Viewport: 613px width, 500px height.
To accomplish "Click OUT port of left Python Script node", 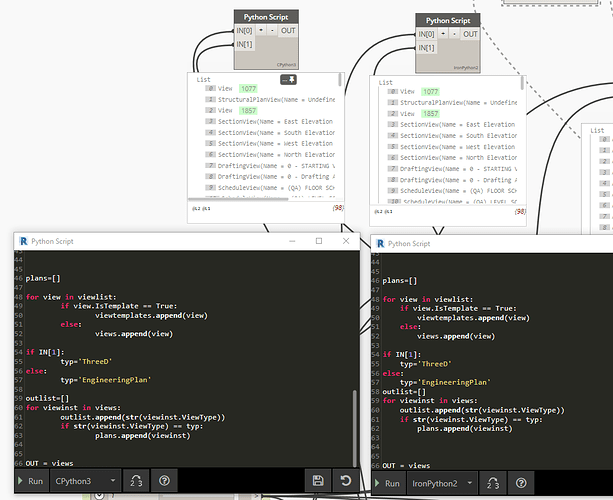I will [x=288, y=30].
